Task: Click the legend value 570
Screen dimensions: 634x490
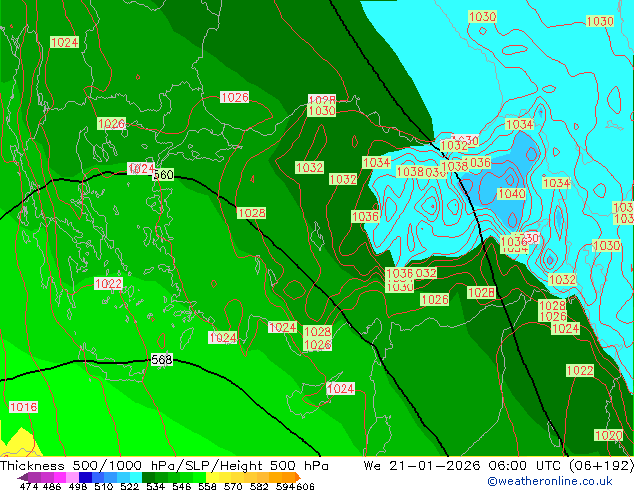Action: click(x=233, y=486)
